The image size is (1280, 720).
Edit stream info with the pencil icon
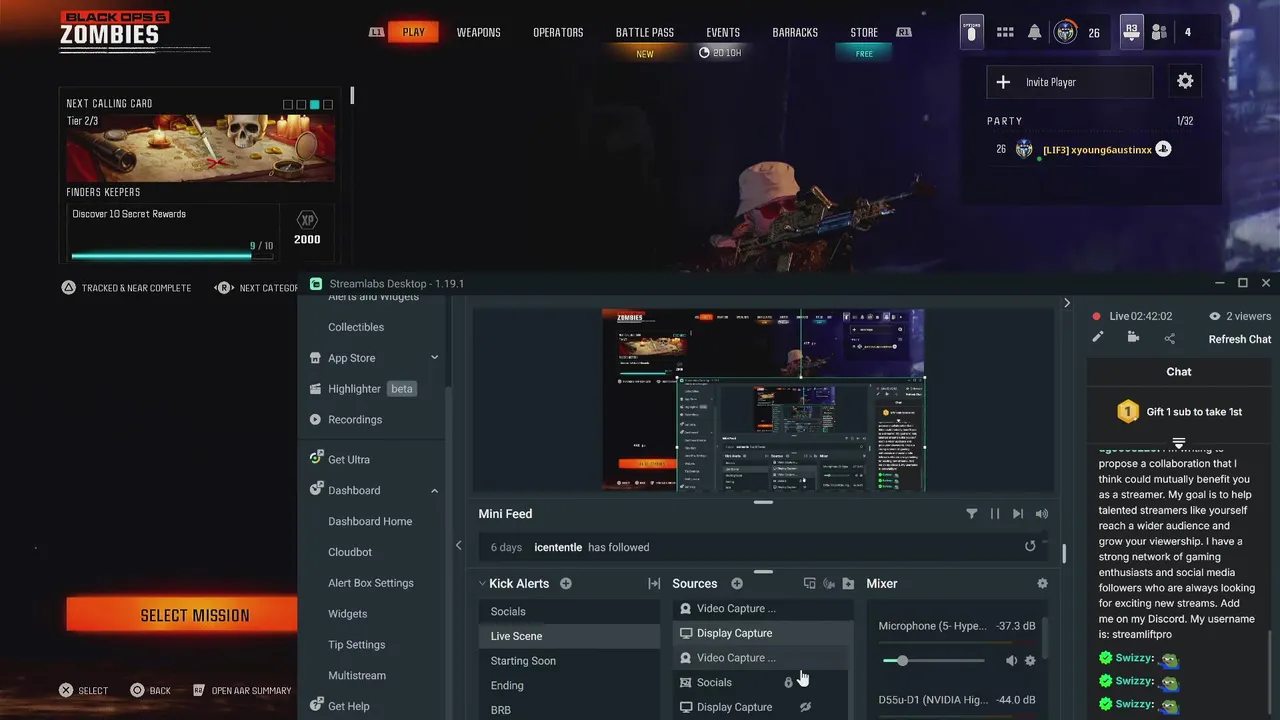1097,338
